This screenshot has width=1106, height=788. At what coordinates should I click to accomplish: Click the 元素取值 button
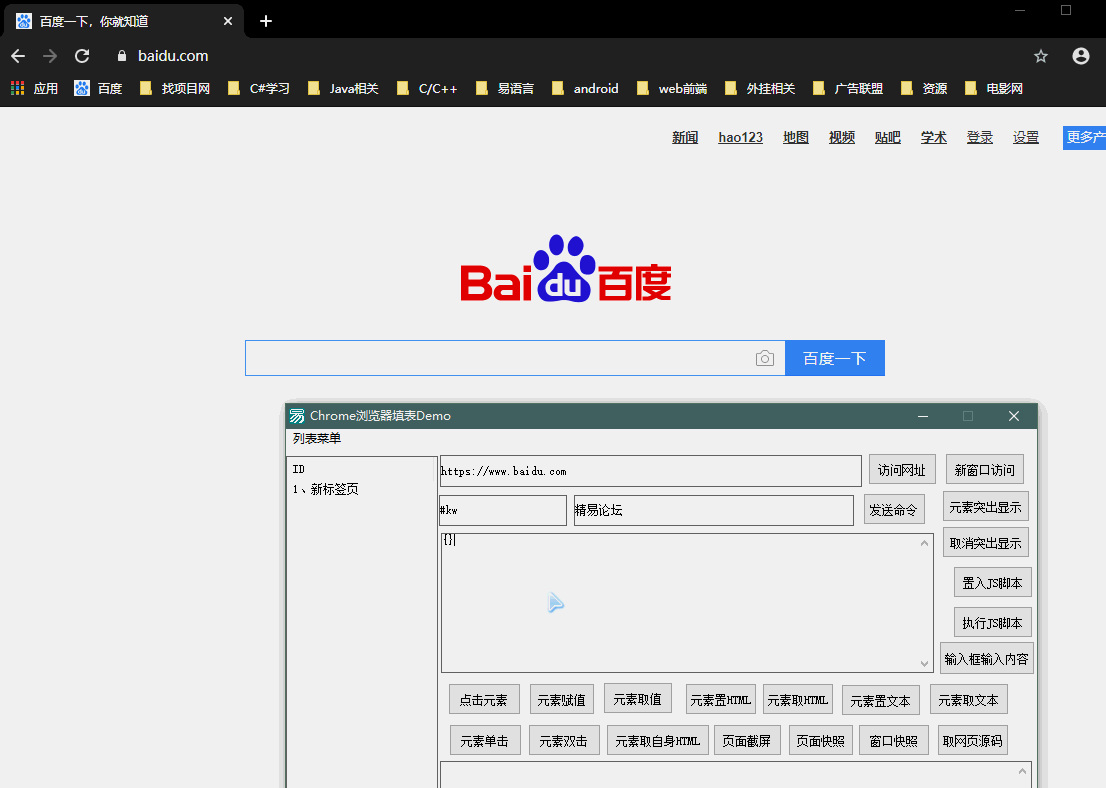638,698
